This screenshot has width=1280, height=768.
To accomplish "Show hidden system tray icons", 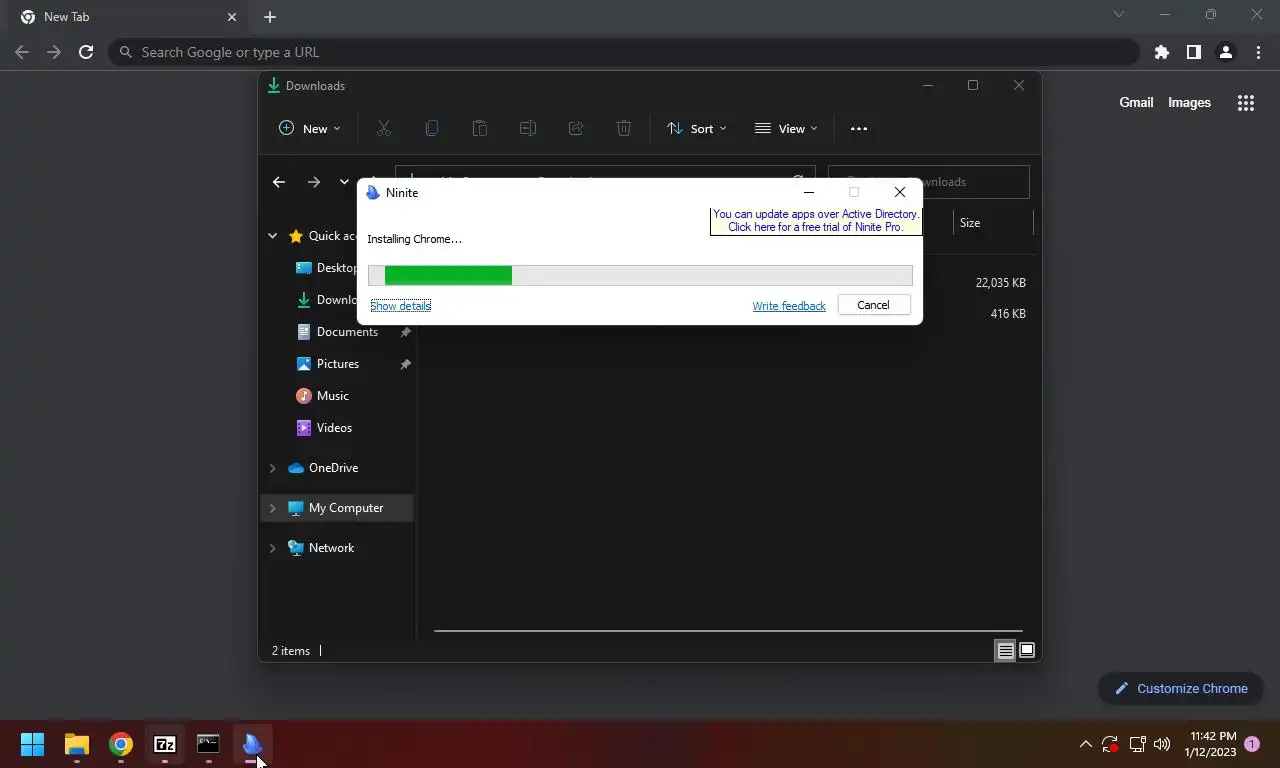I will pos(1085,744).
